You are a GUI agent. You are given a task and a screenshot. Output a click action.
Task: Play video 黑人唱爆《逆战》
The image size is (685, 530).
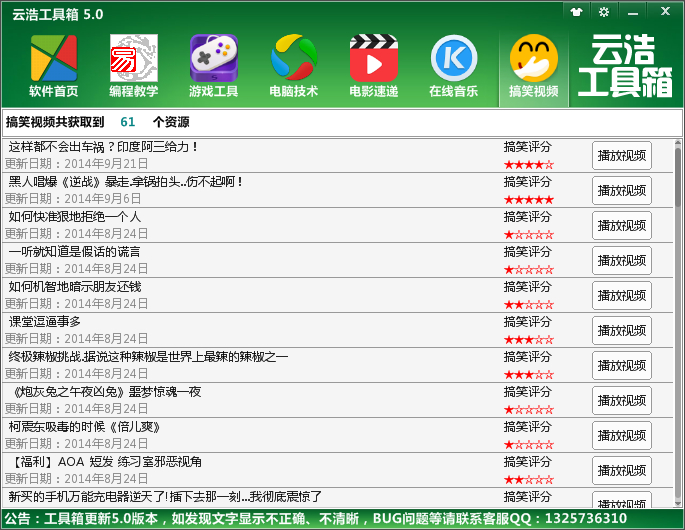click(x=622, y=191)
